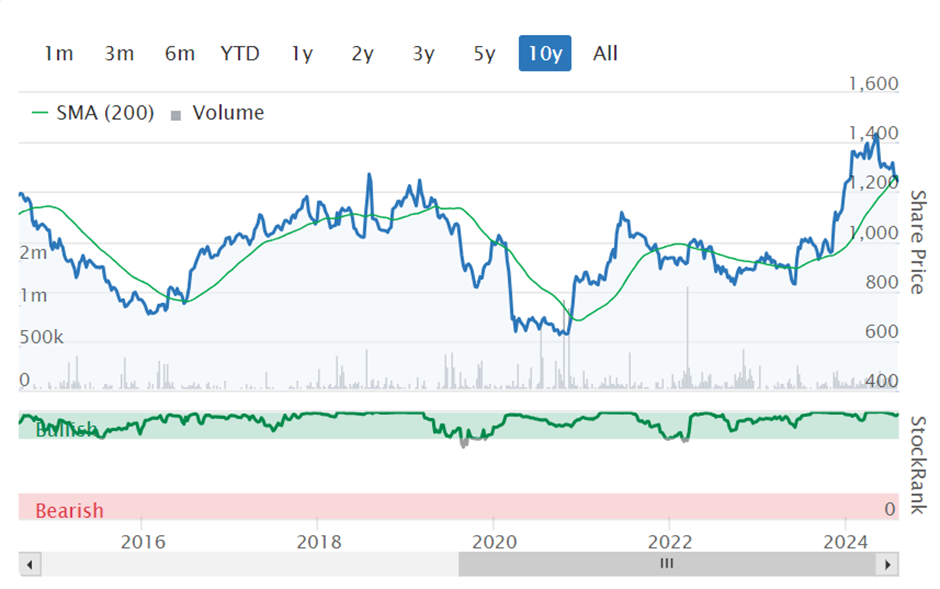The height and width of the screenshot is (589, 940).
Task: Switch chart to 3y range
Action: pos(423,53)
